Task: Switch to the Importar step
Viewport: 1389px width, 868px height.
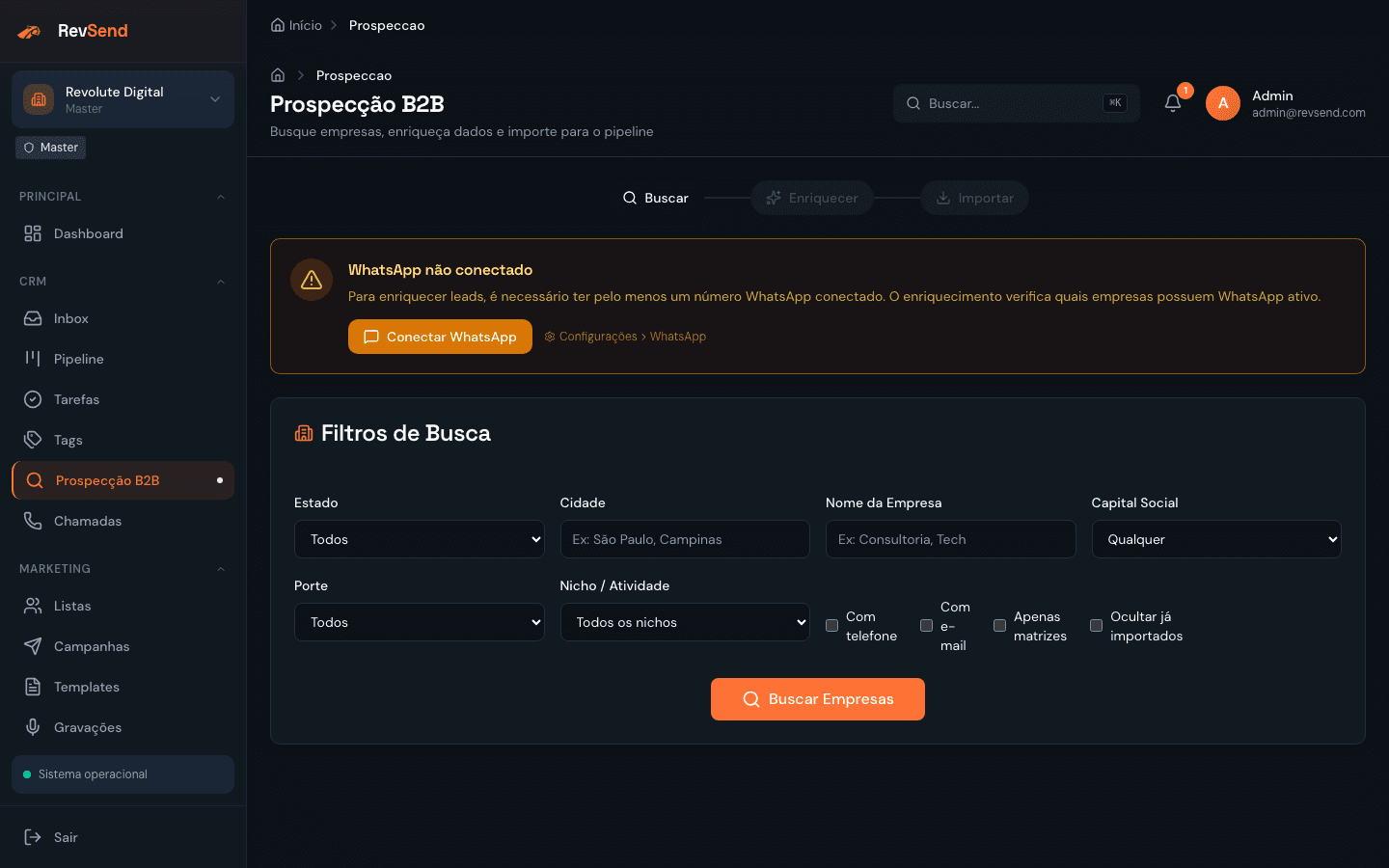Action: point(974,198)
